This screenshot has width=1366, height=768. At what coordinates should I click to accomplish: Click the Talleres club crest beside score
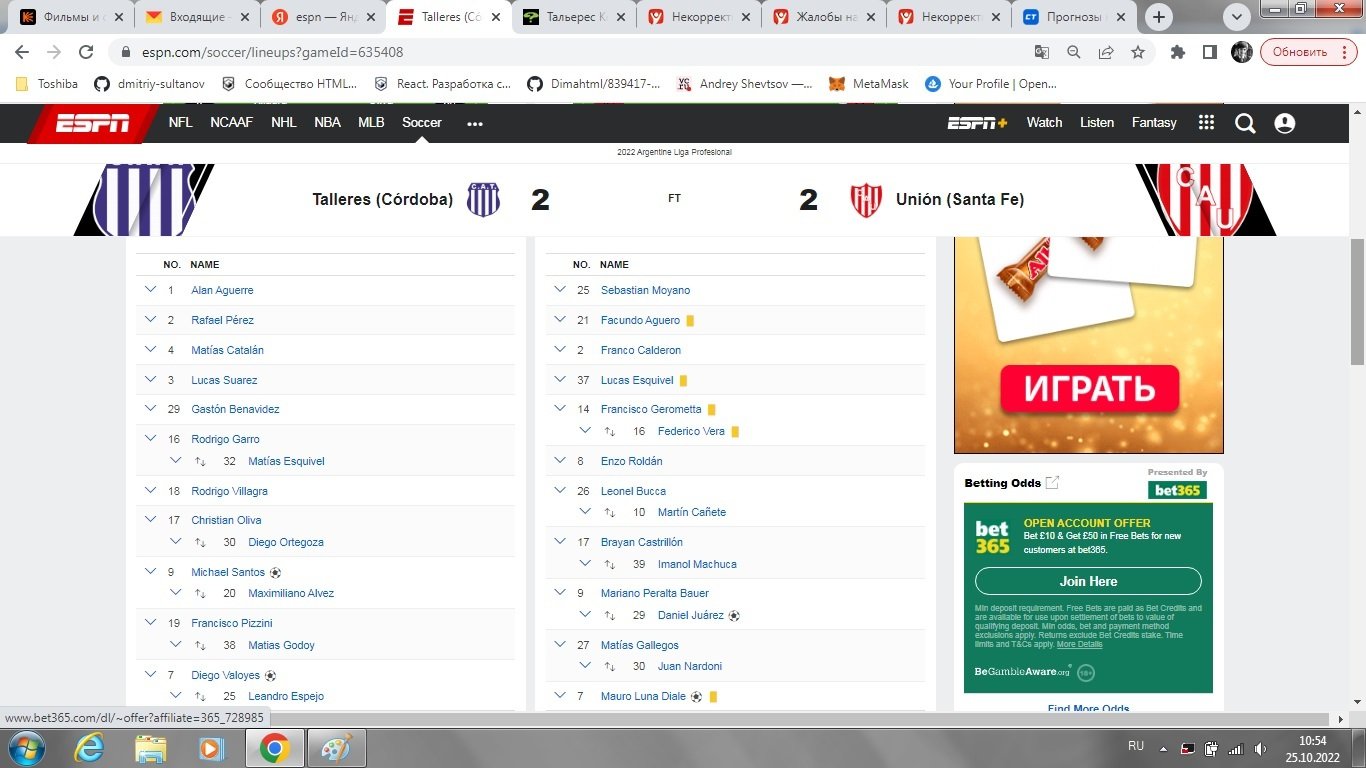(x=483, y=200)
